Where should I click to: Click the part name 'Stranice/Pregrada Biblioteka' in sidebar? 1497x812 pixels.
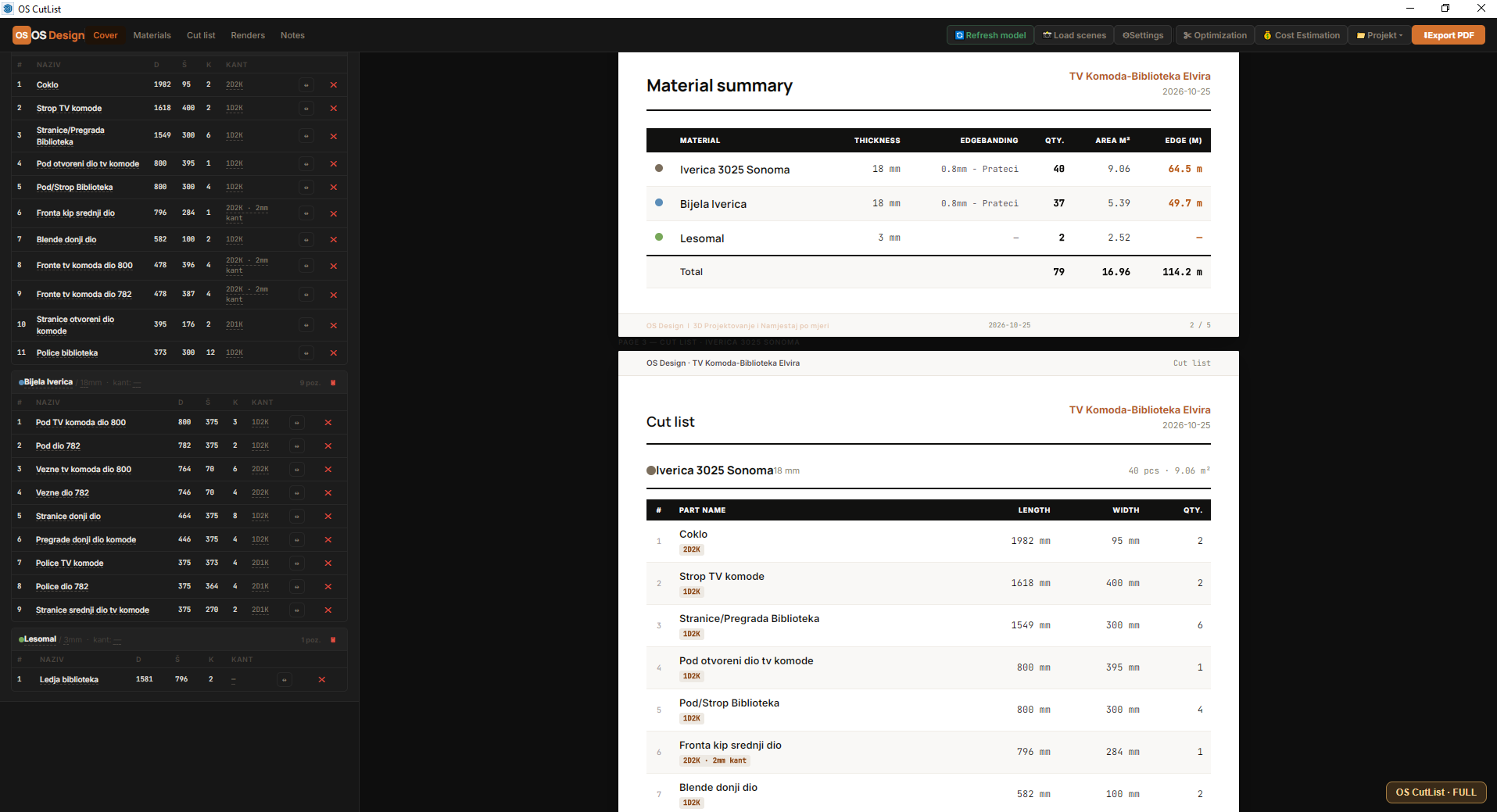click(x=70, y=136)
